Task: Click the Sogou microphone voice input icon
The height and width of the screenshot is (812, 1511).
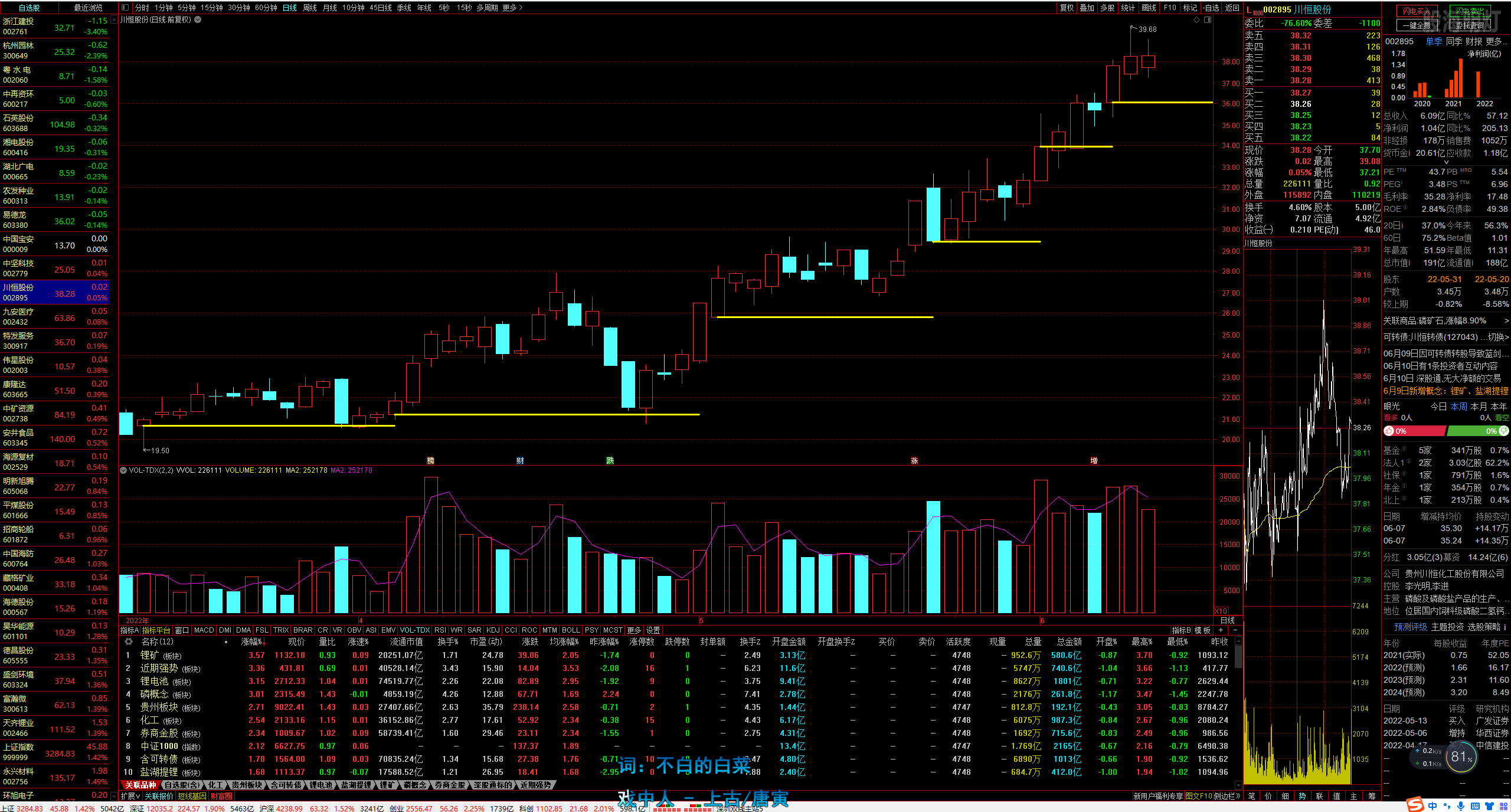Action: tap(1461, 806)
